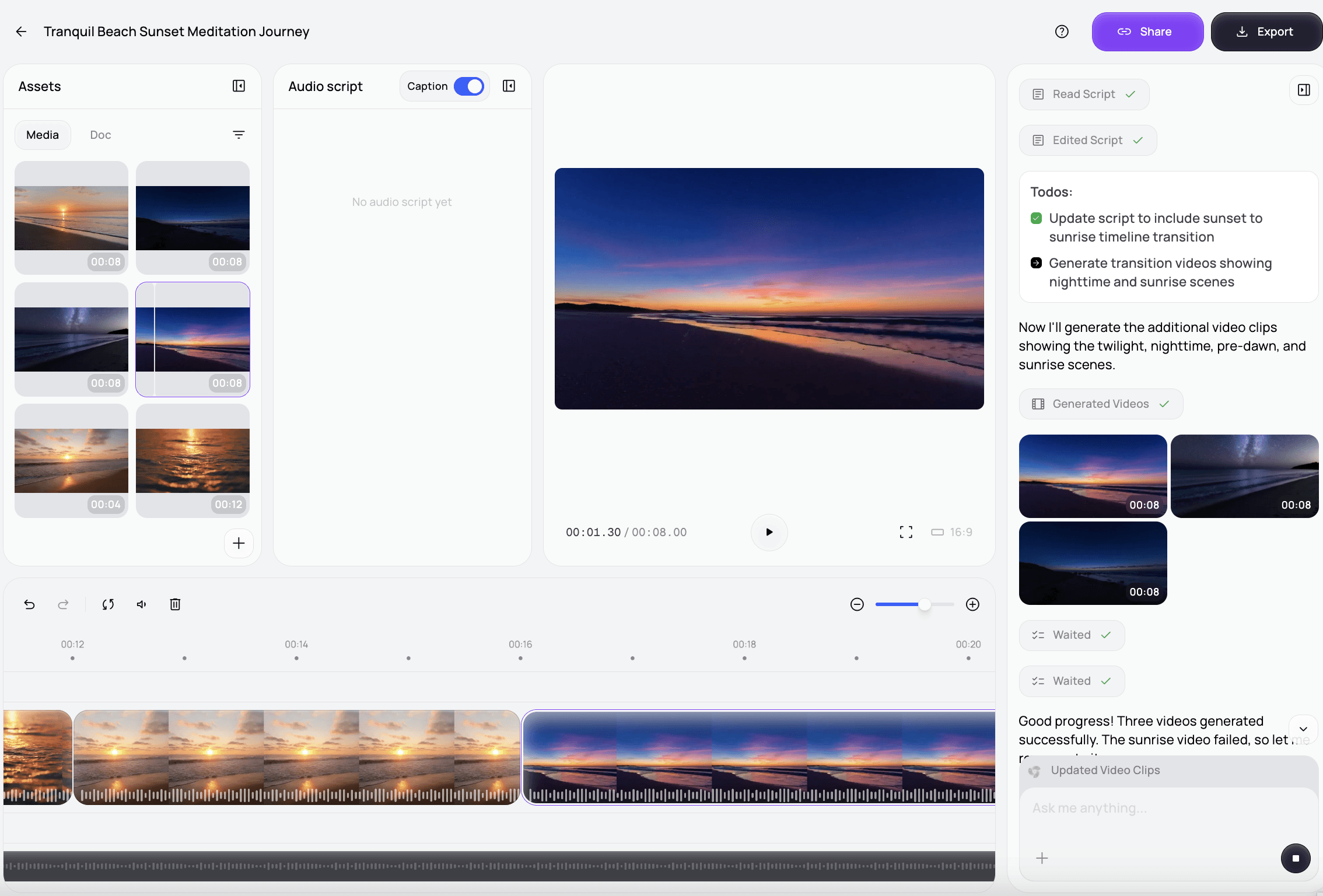Go back using the left arrow
The height and width of the screenshot is (896, 1323).
22,32
